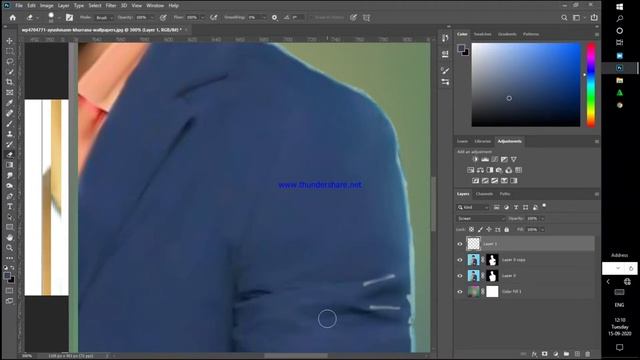
Task: Select the Rectangular Marquee tool
Action: tap(9, 51)
